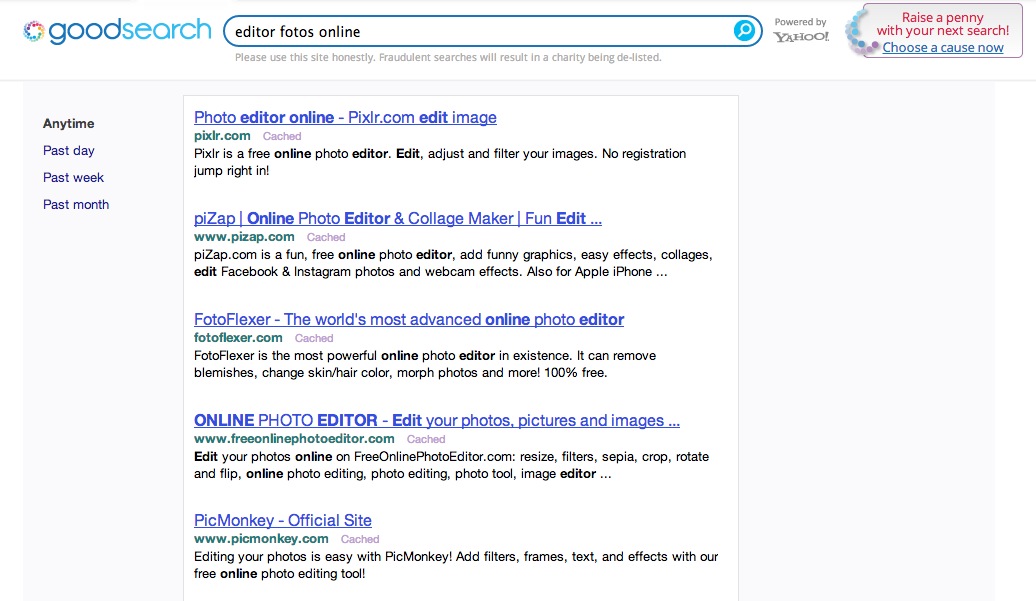Select the Past week filter
This screenshot has width=1036, height=601.
(73, 178)
